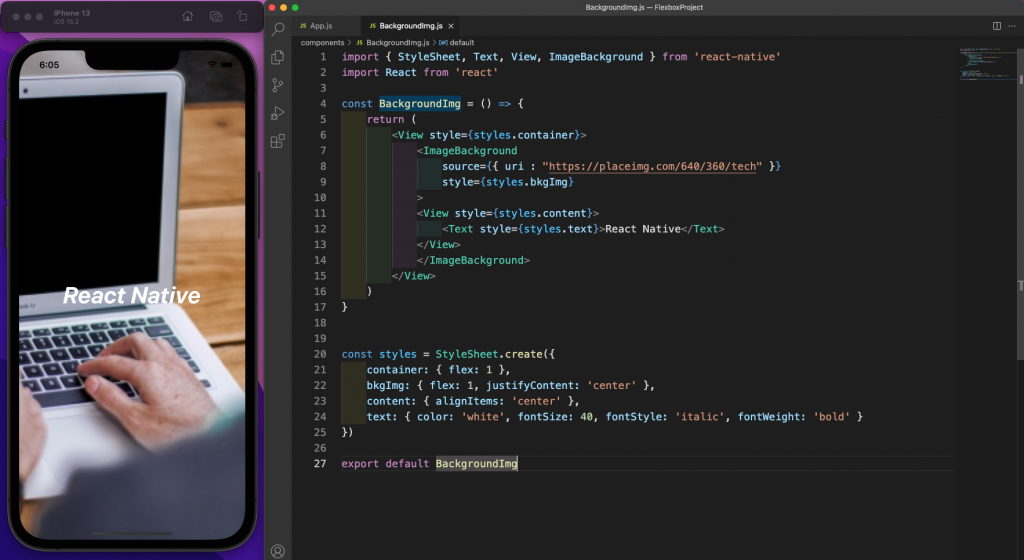Click styles.content on line 11
1024x560 pixels.
tap(543, 213)
